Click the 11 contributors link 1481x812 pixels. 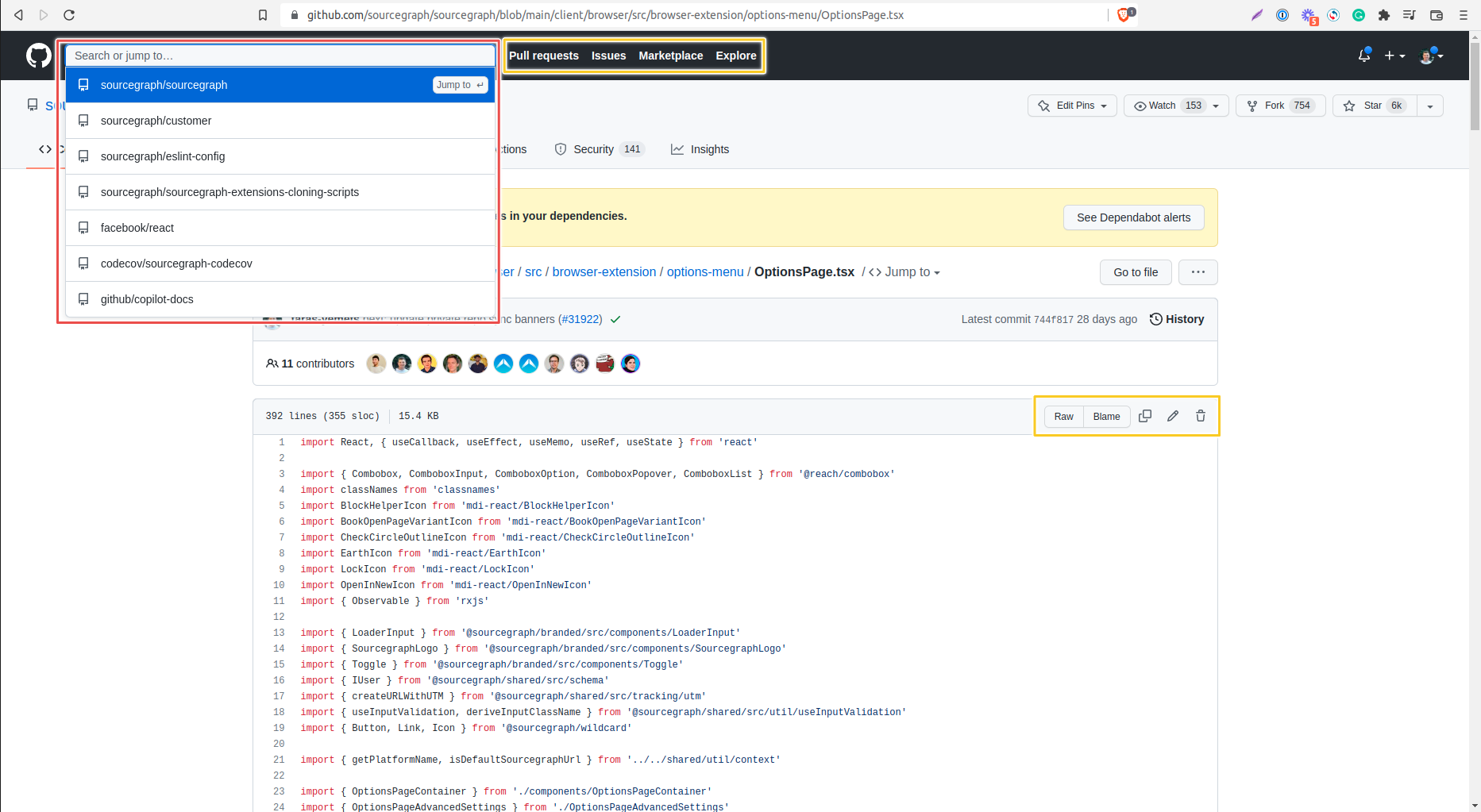click(x=310, y=364)
